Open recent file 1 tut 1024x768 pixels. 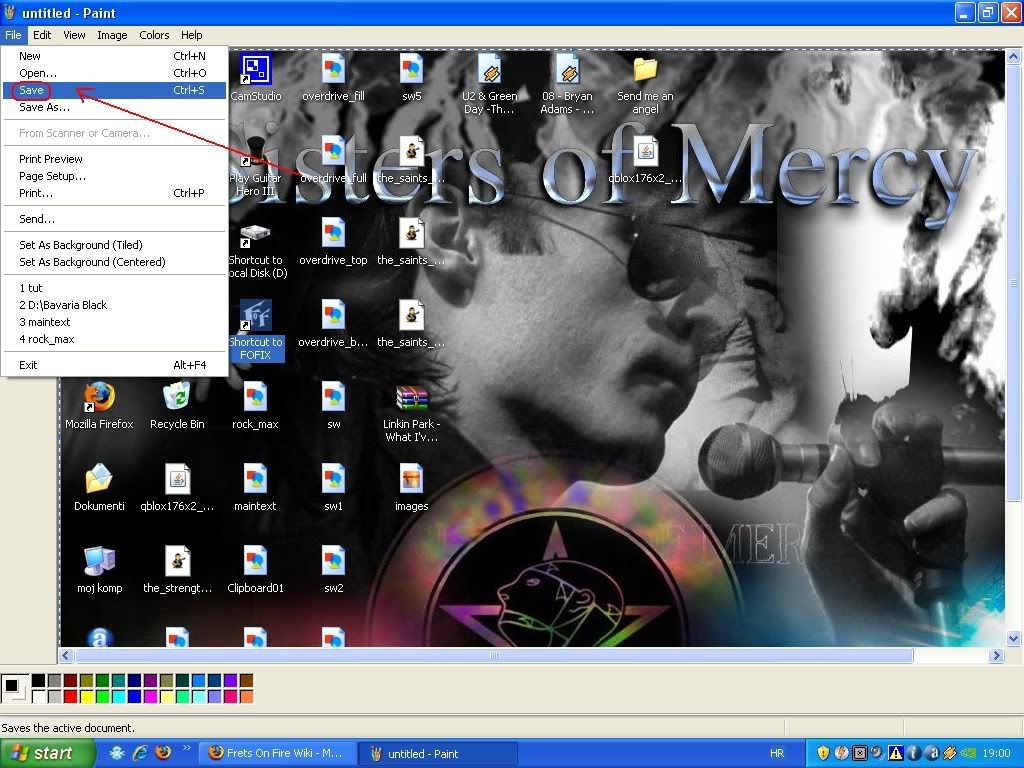pyautogui.click(x=114, y=288)
